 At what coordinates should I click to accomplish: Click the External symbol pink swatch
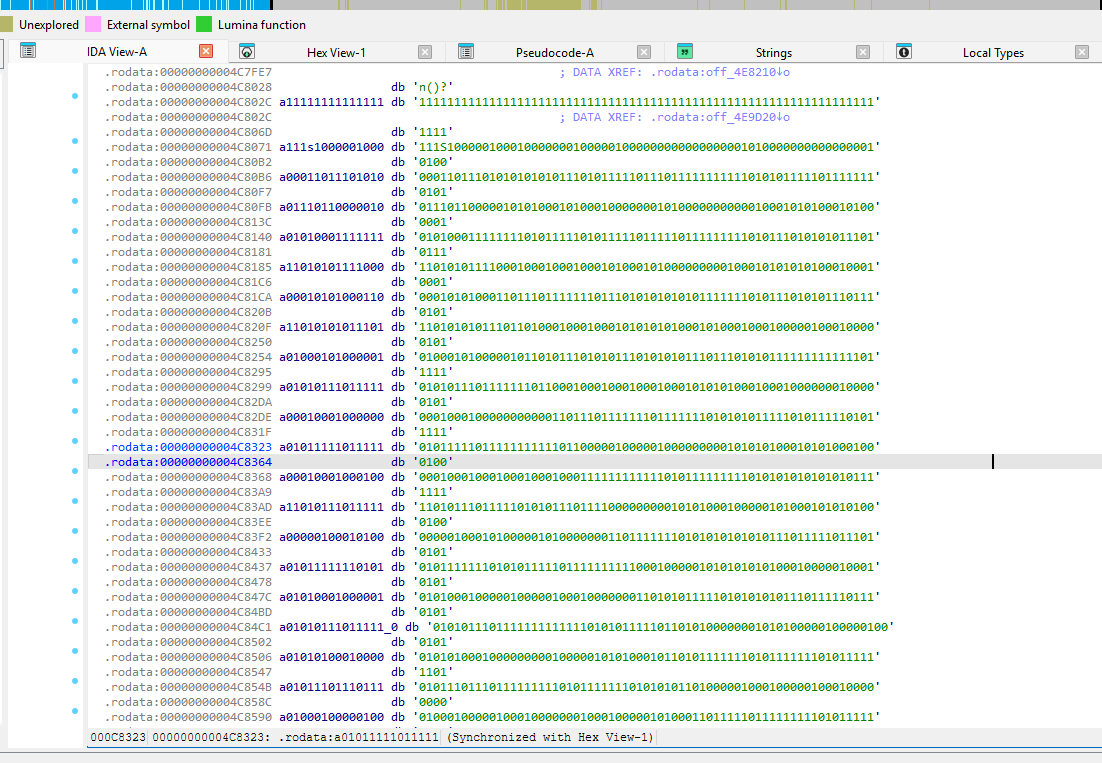point(93,25)
